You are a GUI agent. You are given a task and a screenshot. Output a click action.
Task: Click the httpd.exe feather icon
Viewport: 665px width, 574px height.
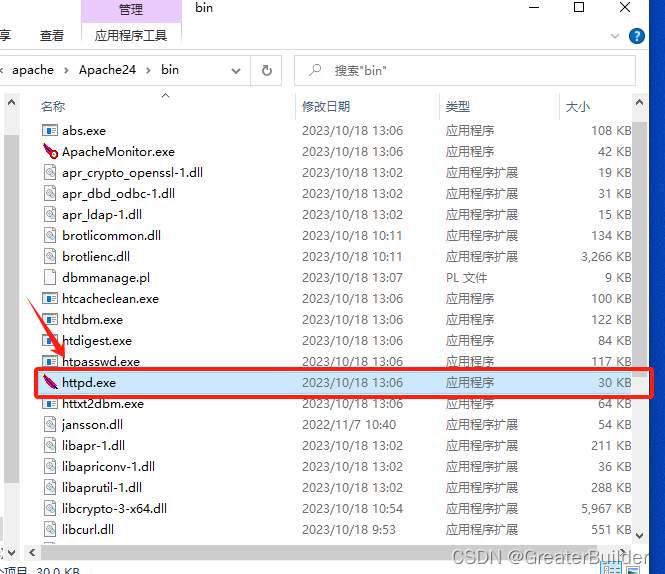coord(50,382)
